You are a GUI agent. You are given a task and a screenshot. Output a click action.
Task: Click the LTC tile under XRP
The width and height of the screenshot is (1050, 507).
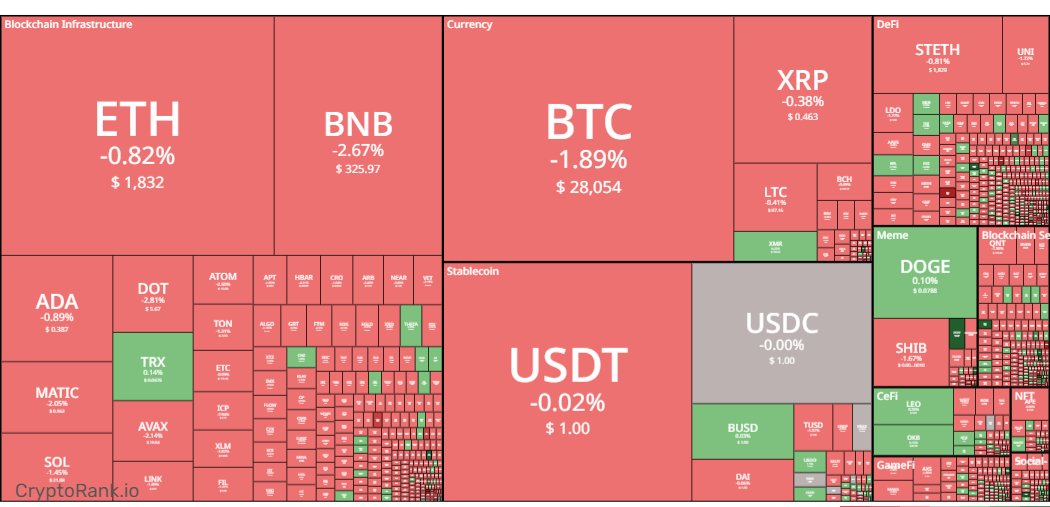pos(775,197)
